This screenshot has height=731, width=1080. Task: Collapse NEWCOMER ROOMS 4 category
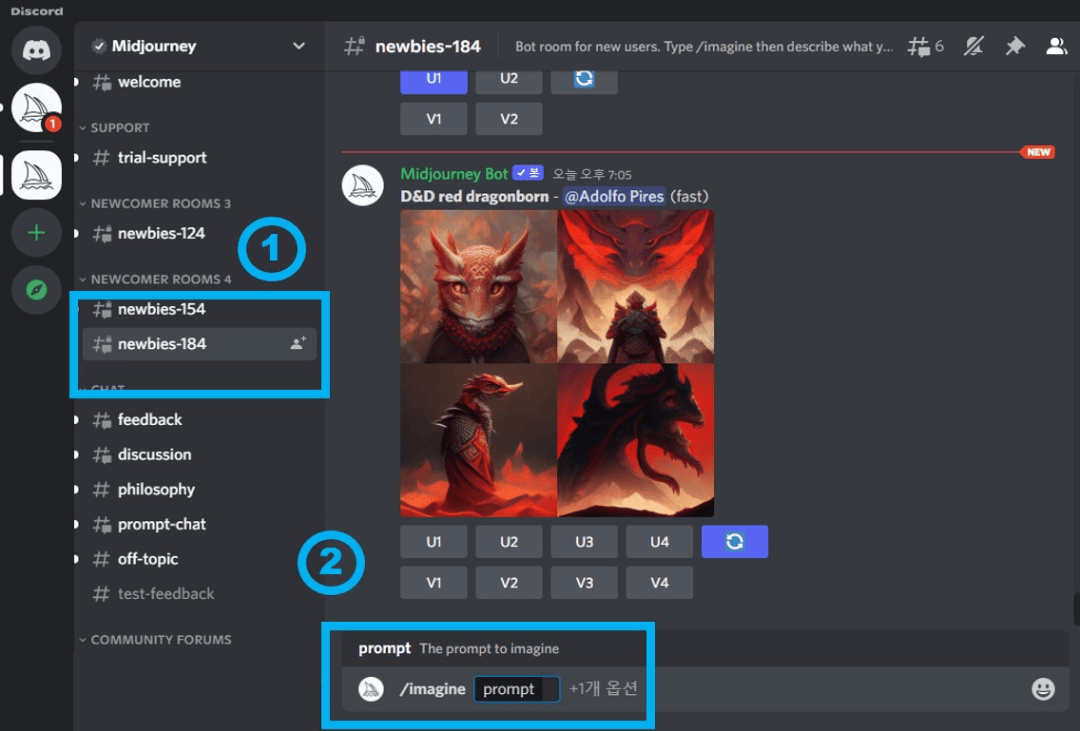coord(154,279)
